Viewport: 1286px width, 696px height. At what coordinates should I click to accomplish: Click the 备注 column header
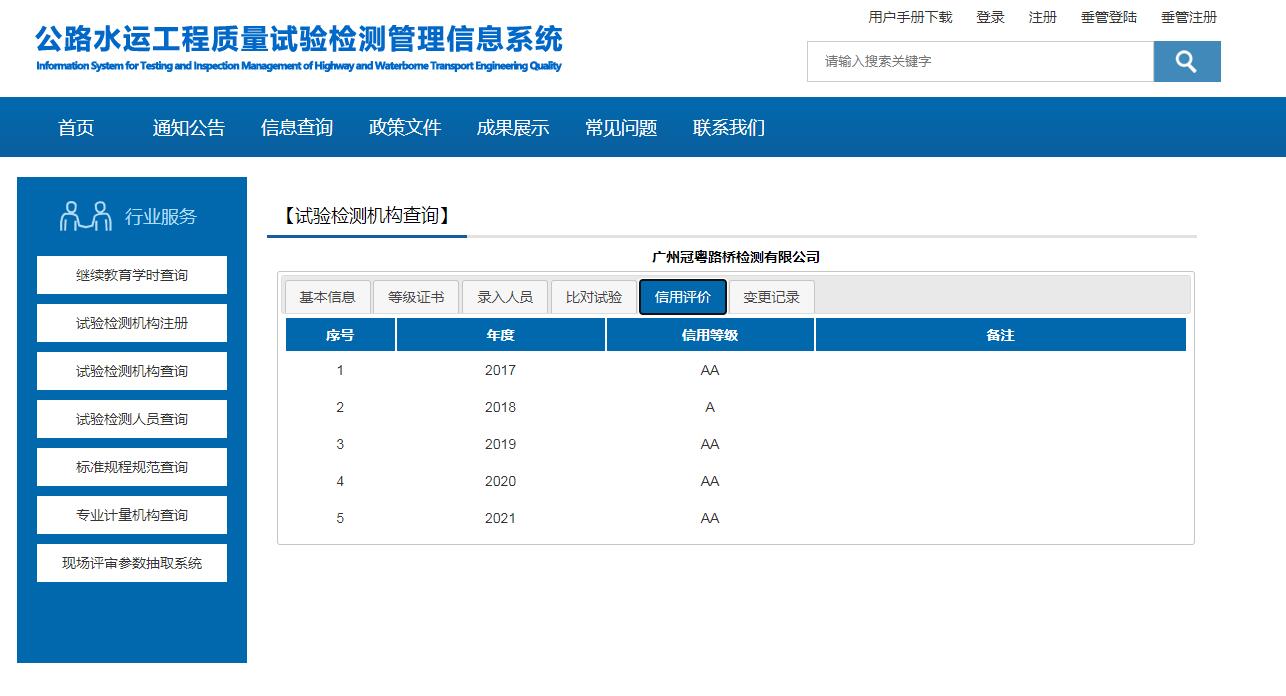tap(1001, 335)
